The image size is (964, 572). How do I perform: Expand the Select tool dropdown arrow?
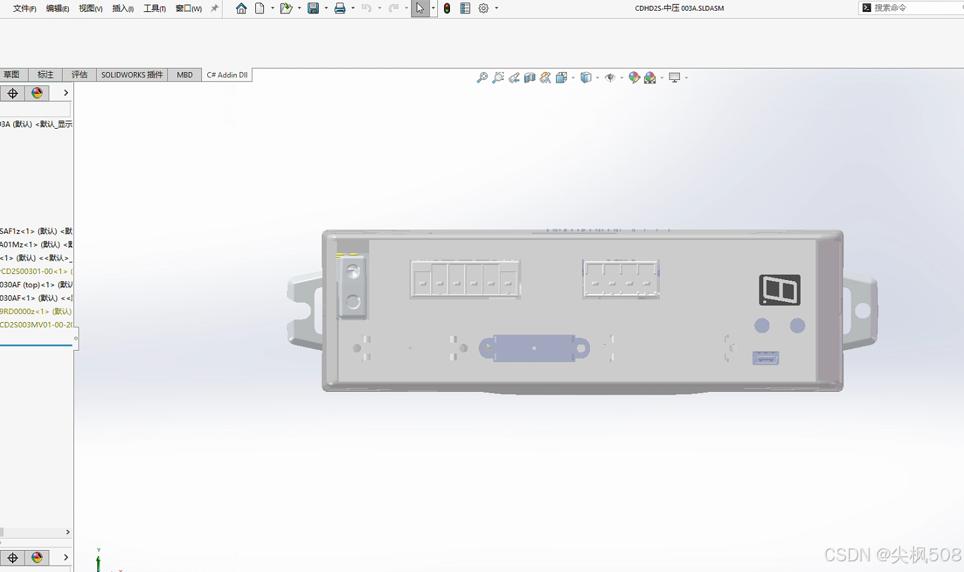pyautogui.click(x=433, y=8)
